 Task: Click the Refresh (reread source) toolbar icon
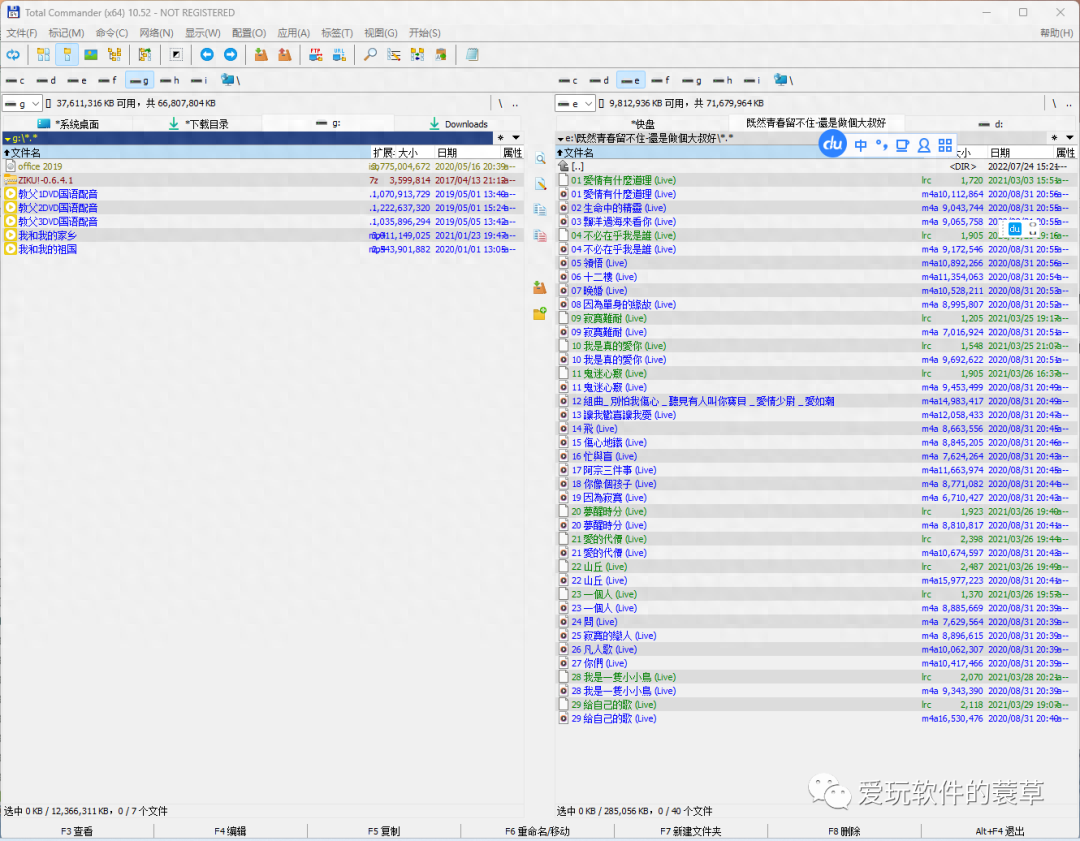[13, 55]
